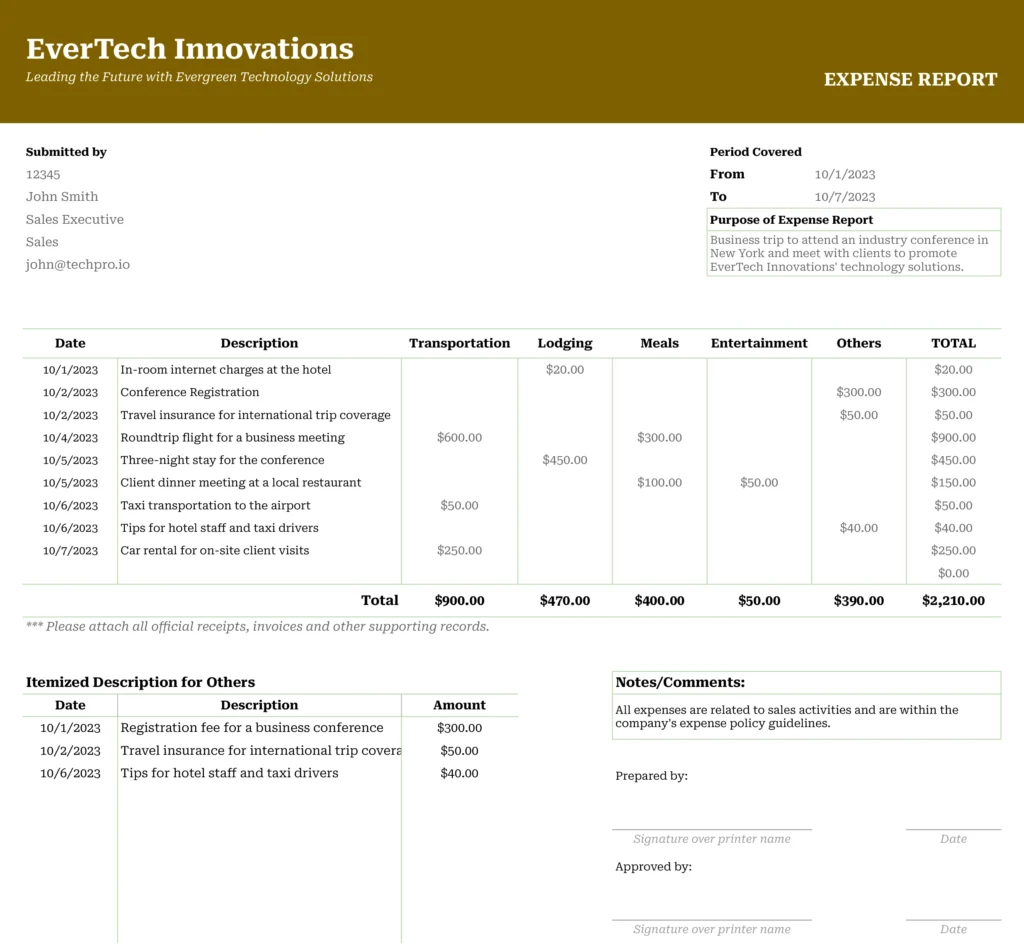Click the EXPENSE REPORT heading
The height and width of the screenshot is (944, 1024).
click(910, 80)
